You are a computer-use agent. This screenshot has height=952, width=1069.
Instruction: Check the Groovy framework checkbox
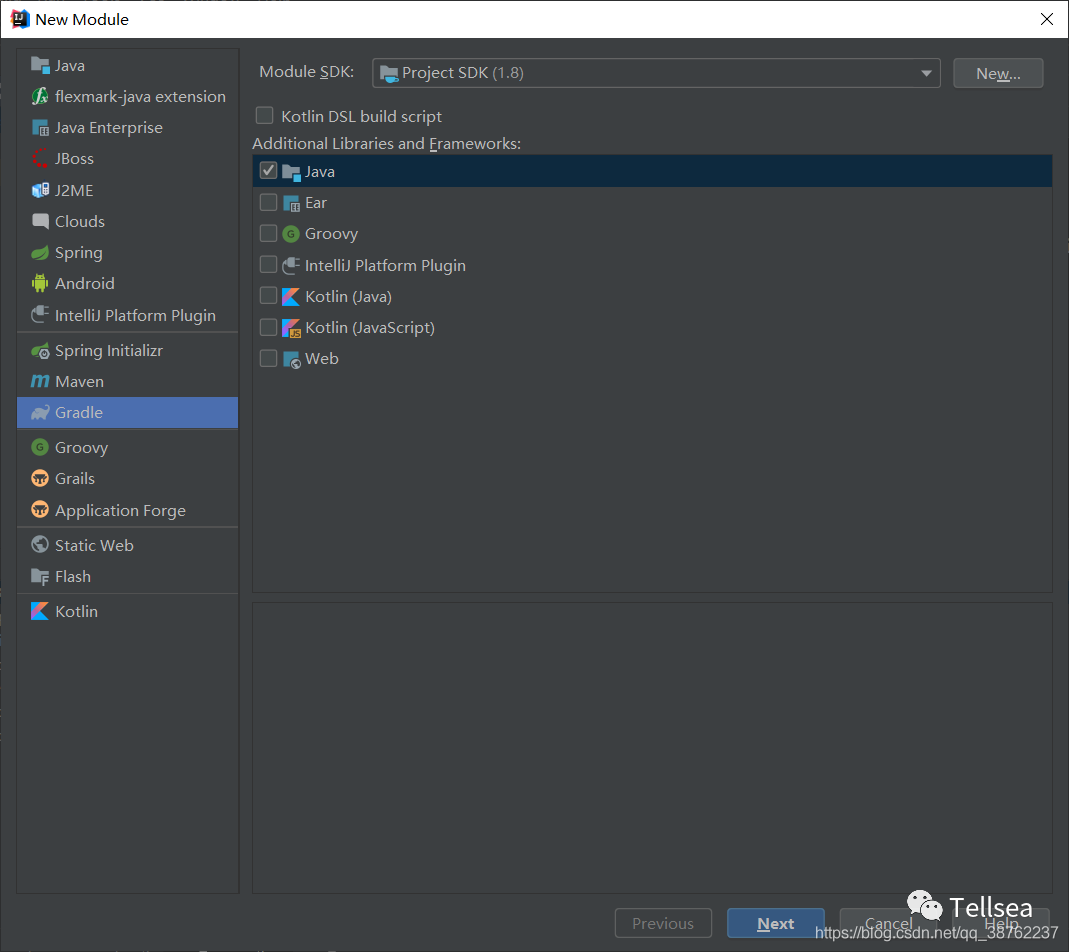coord(269,233)
